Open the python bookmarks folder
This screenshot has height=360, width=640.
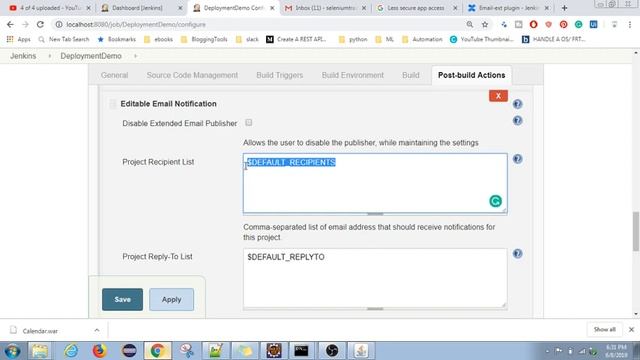[x=353, y=39]
